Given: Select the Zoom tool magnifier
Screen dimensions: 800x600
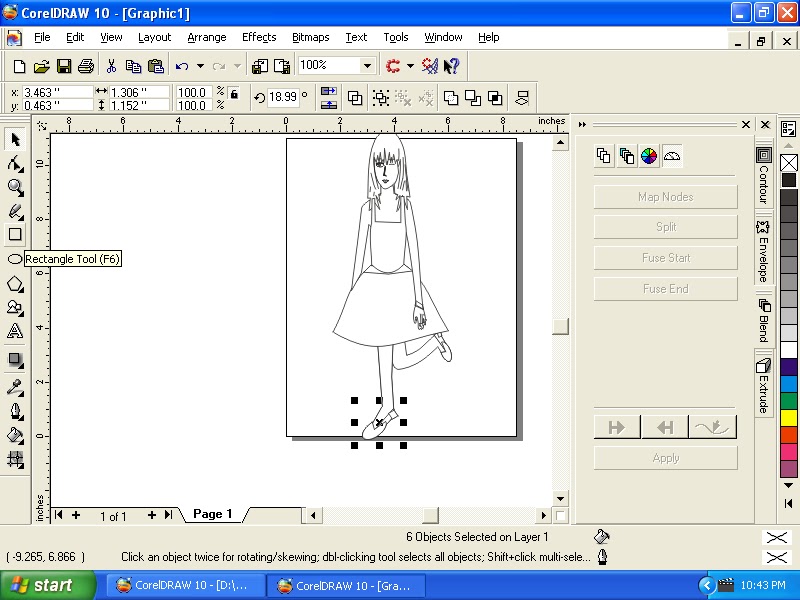Looking at the screenshot, I should [x=15, y=187].
